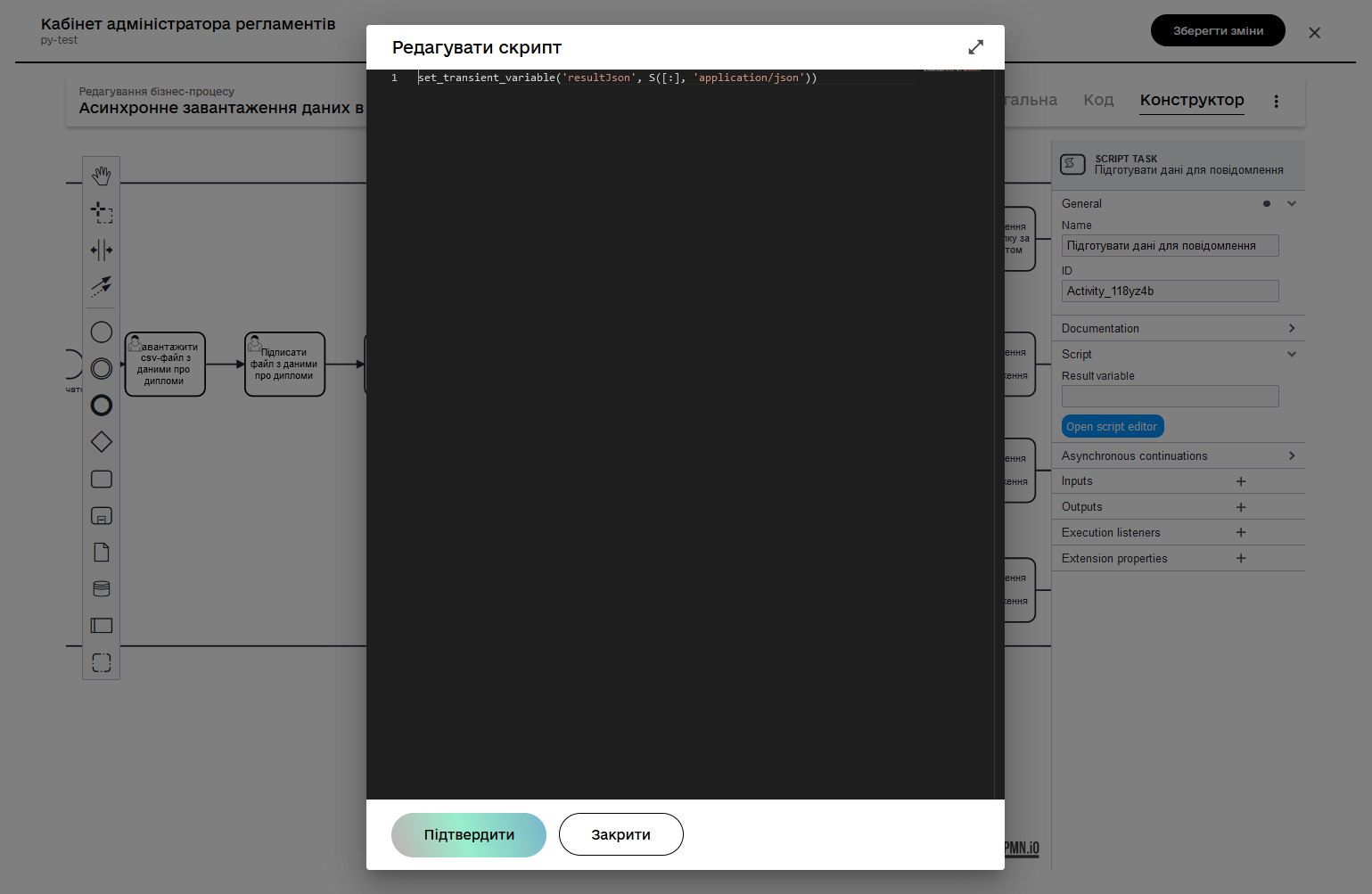This screenshot has height=894, width=1372.
Task: Activate the hand tool in palette
Action: point(102,176)
